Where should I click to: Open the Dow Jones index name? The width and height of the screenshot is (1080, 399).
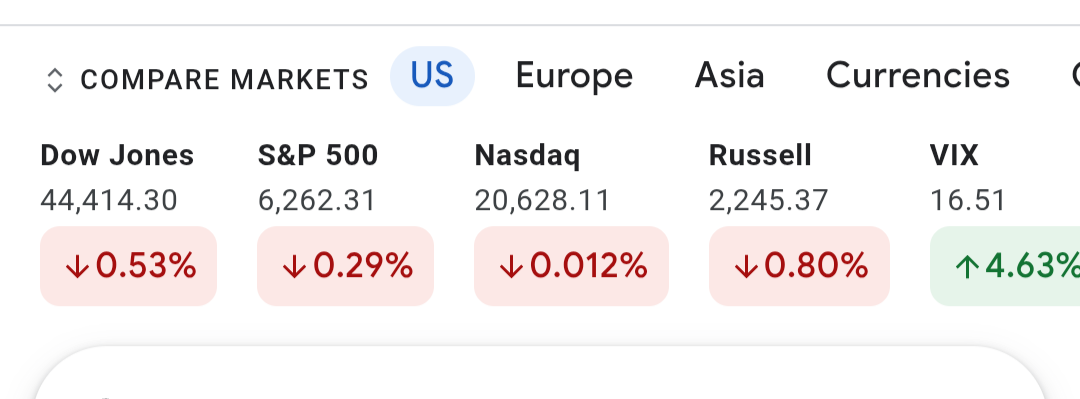[x=117, y=156]
